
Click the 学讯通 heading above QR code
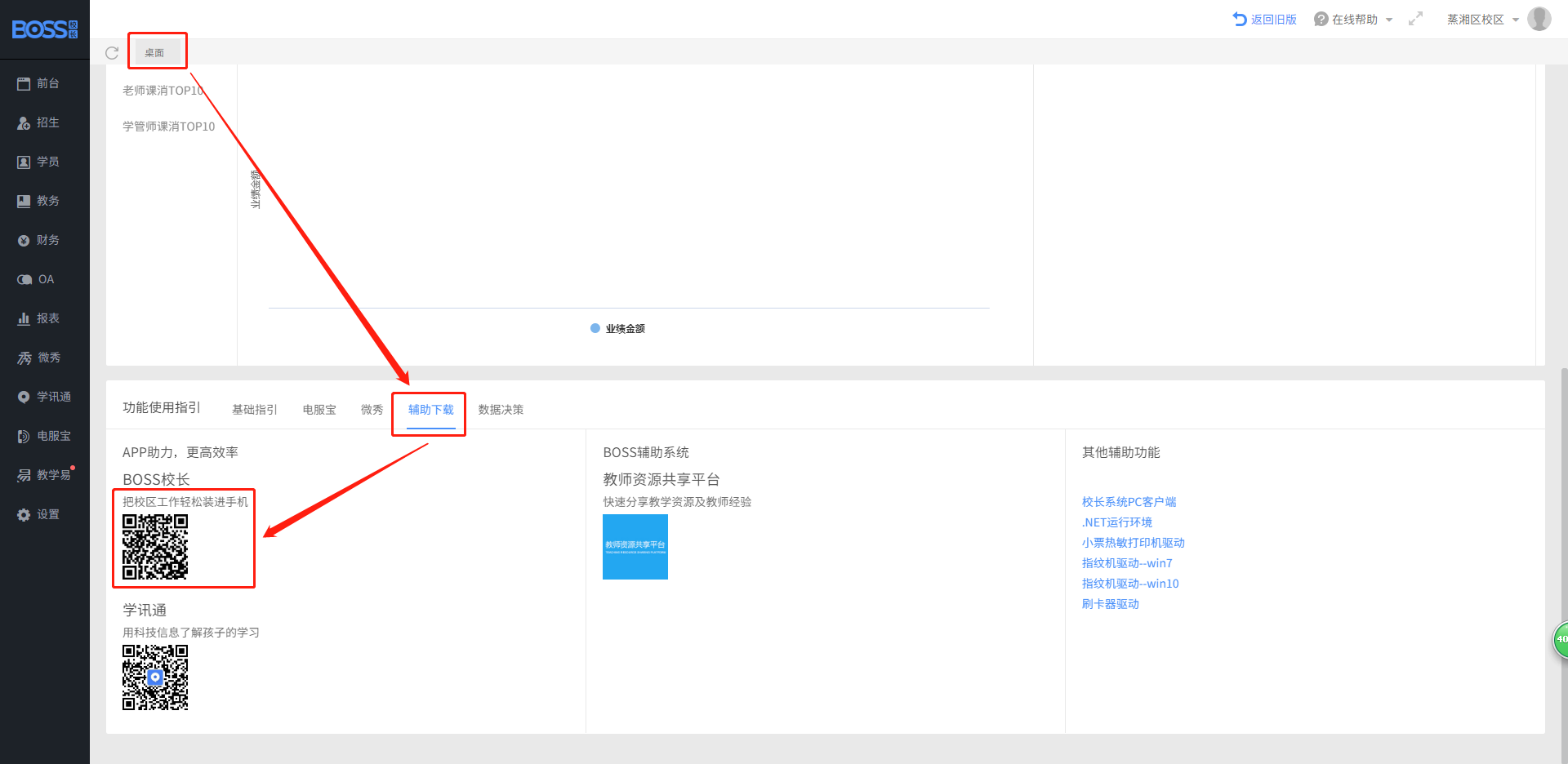coord(145,610)
